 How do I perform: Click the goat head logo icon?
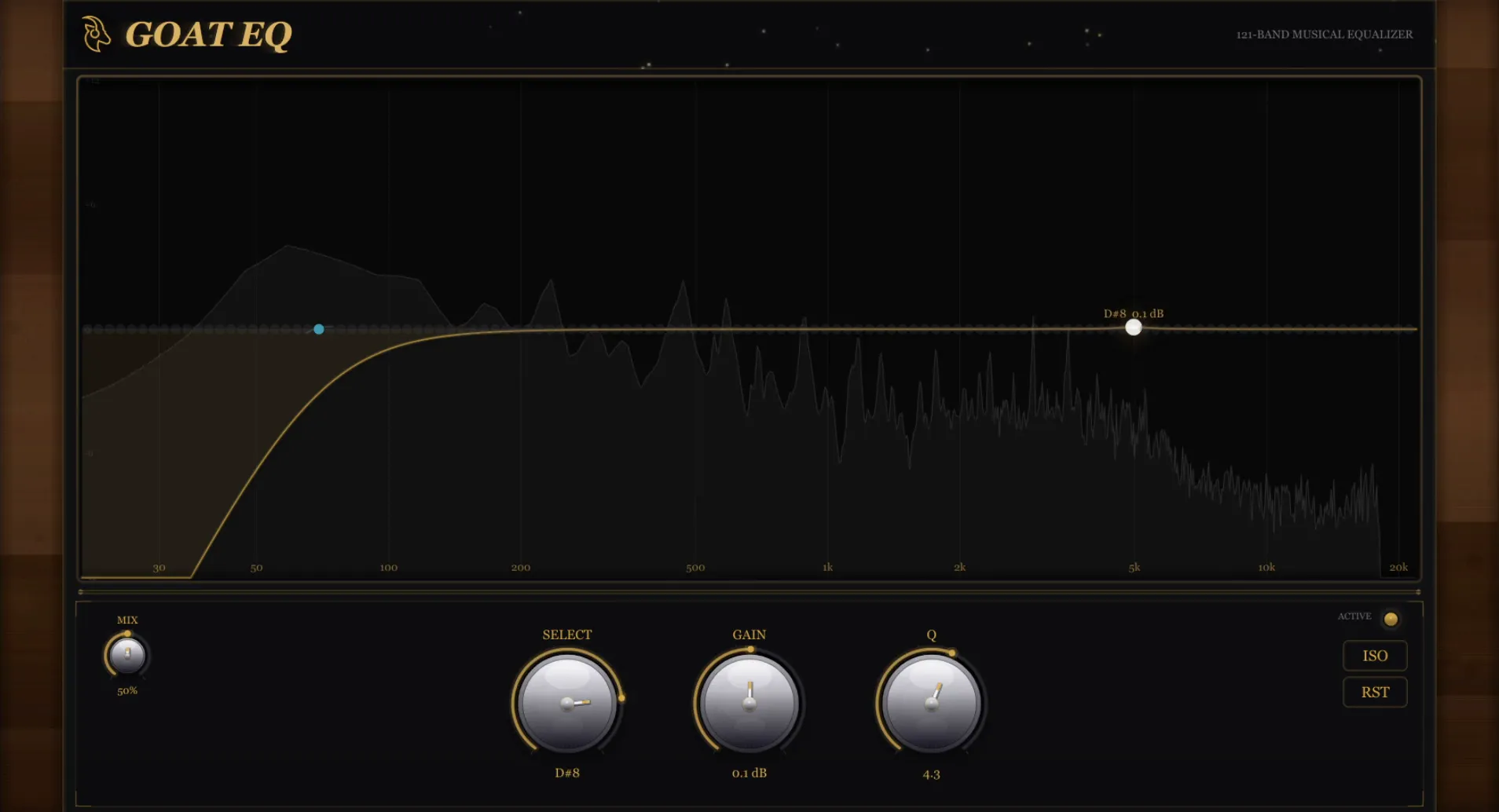point(97,34)
